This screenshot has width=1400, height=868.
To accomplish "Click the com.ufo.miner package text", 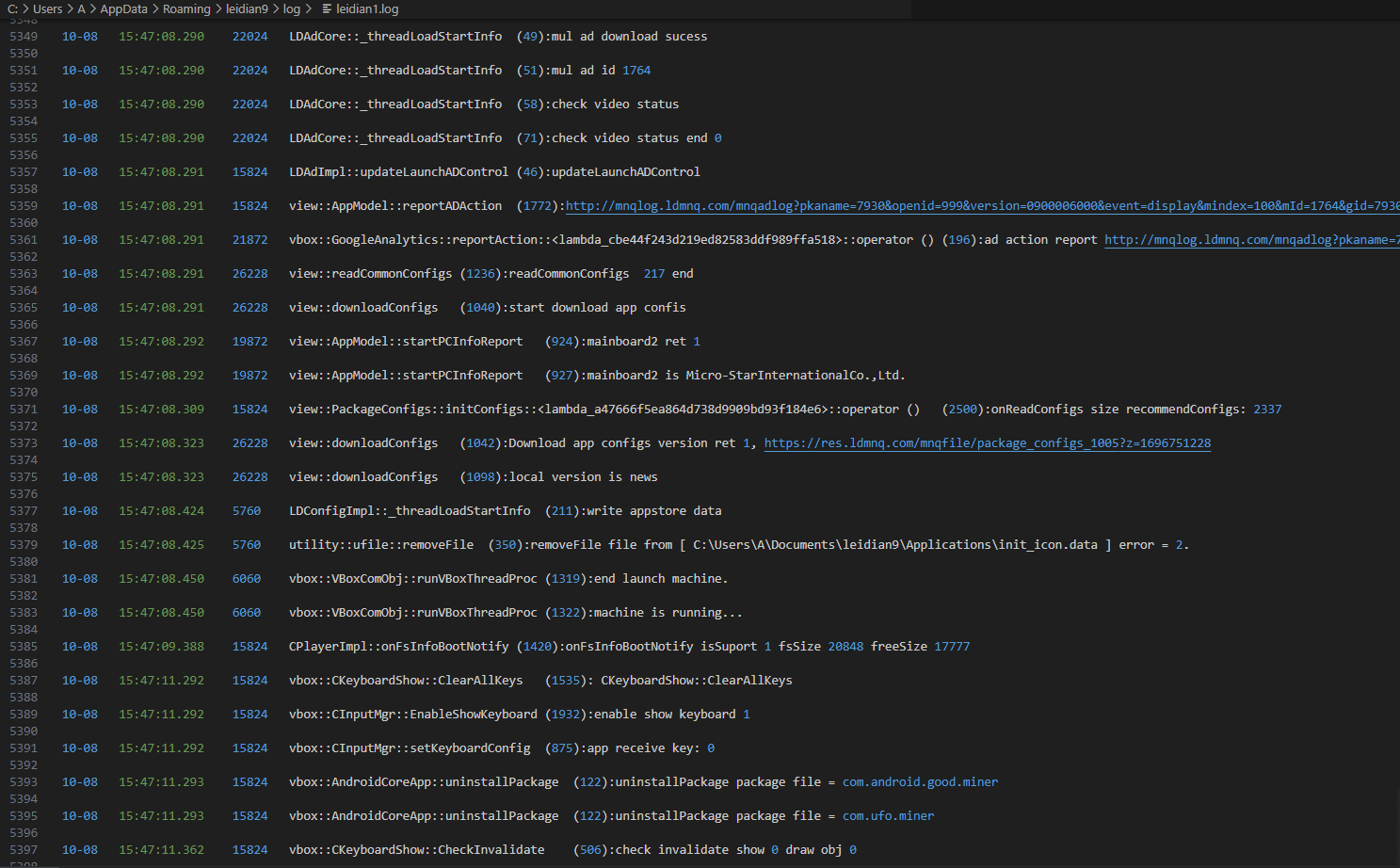I will (x=888, y=816).
